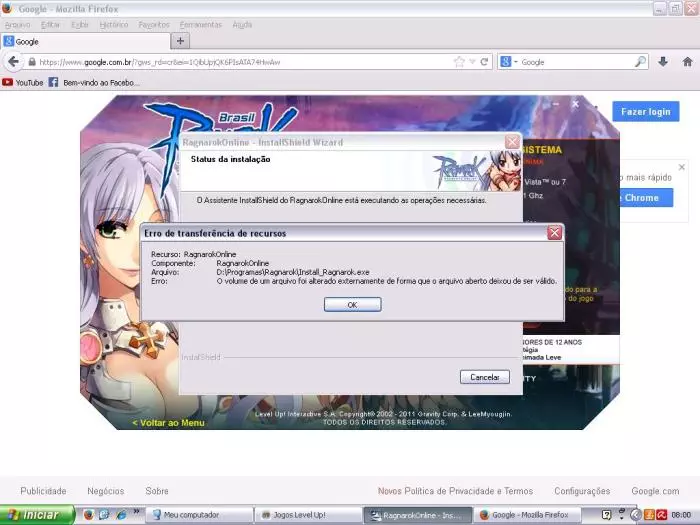Close the RagnarokOnline InstallShield Wizard window

click(x=512, y=142)
